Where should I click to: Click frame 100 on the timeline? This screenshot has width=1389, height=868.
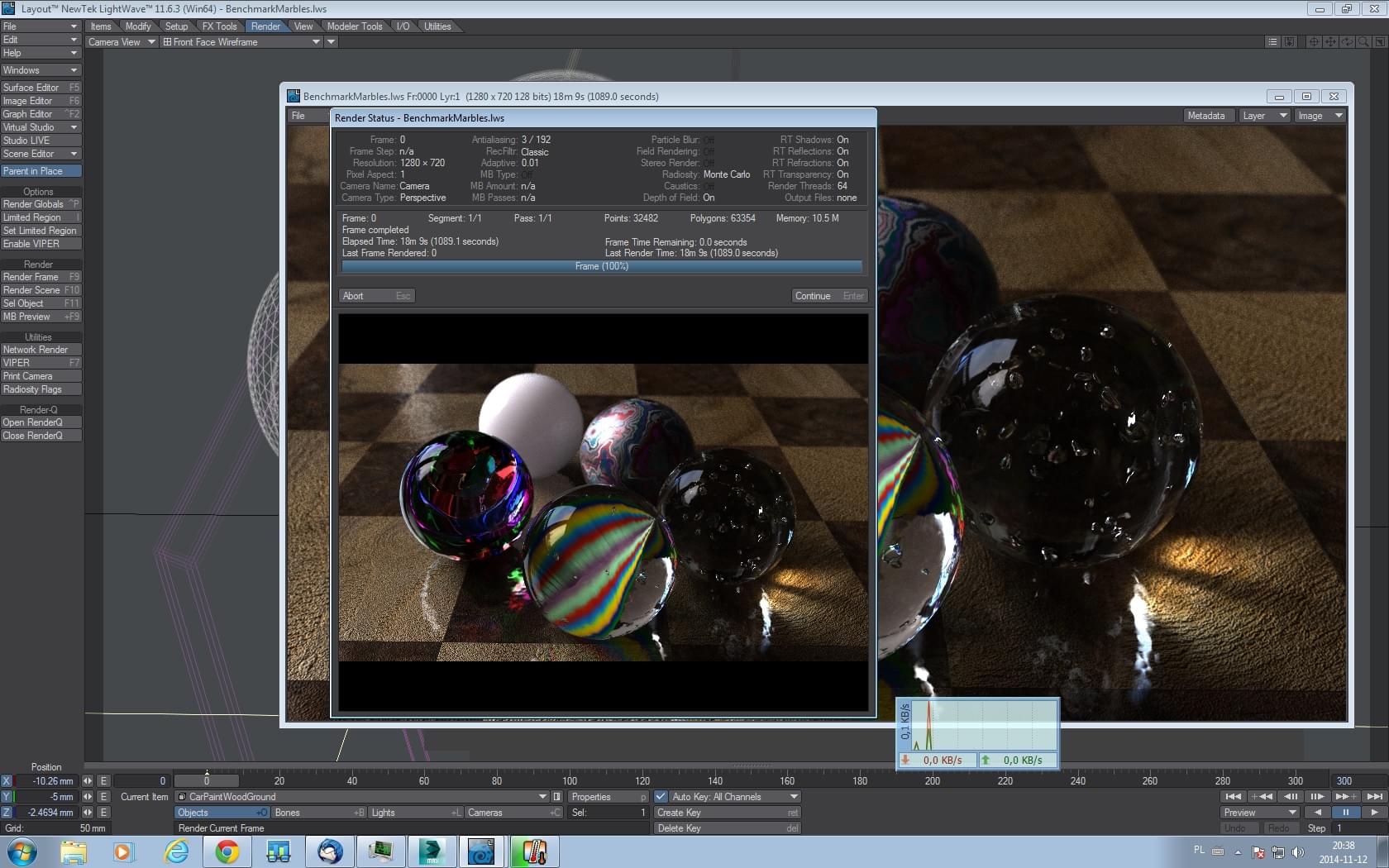pyautogui.click(x=570, y=781)
